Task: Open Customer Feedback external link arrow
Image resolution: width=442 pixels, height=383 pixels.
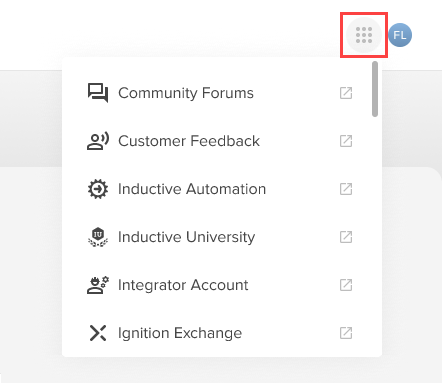Action: 346,141
